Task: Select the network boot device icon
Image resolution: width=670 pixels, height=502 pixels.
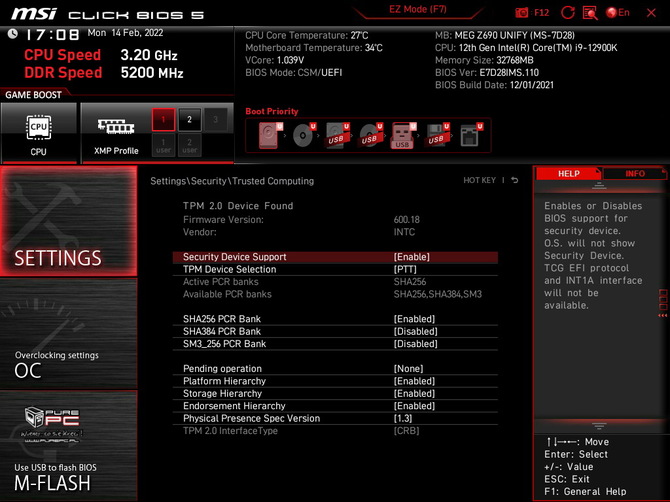Action: [x=470, y=135]
